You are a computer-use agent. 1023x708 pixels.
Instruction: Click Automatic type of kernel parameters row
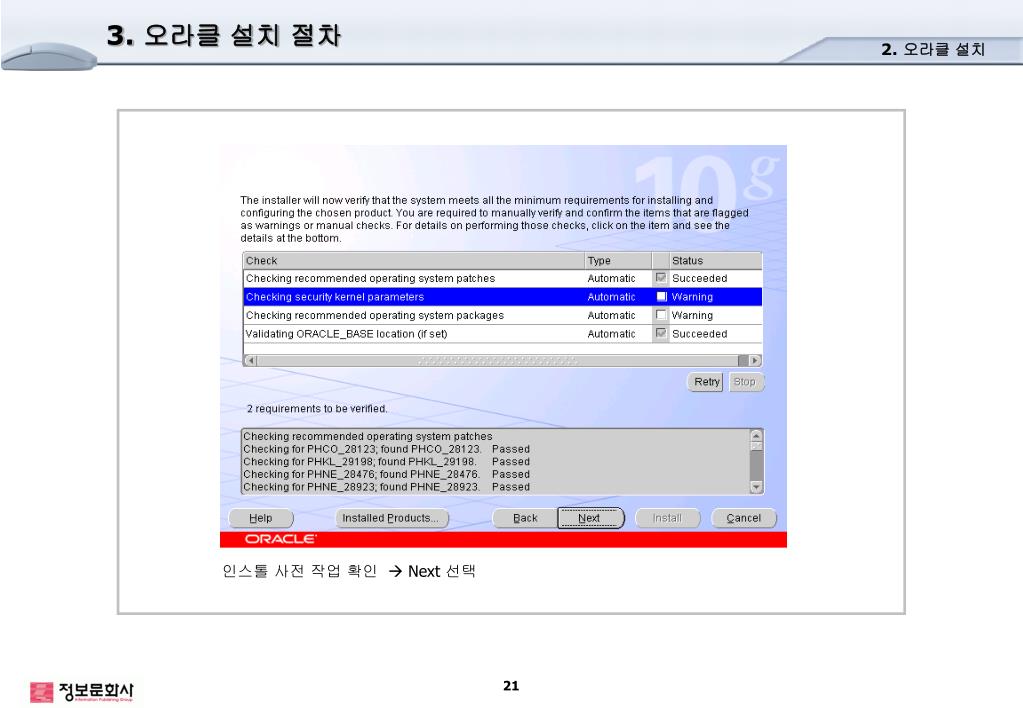[x=611, y=297]
